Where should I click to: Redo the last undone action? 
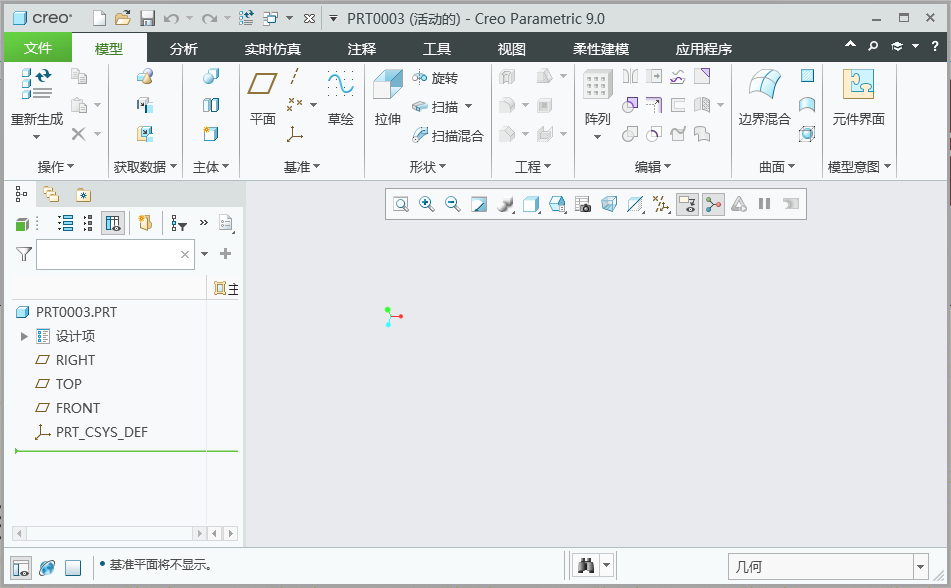tap(209, 19)
